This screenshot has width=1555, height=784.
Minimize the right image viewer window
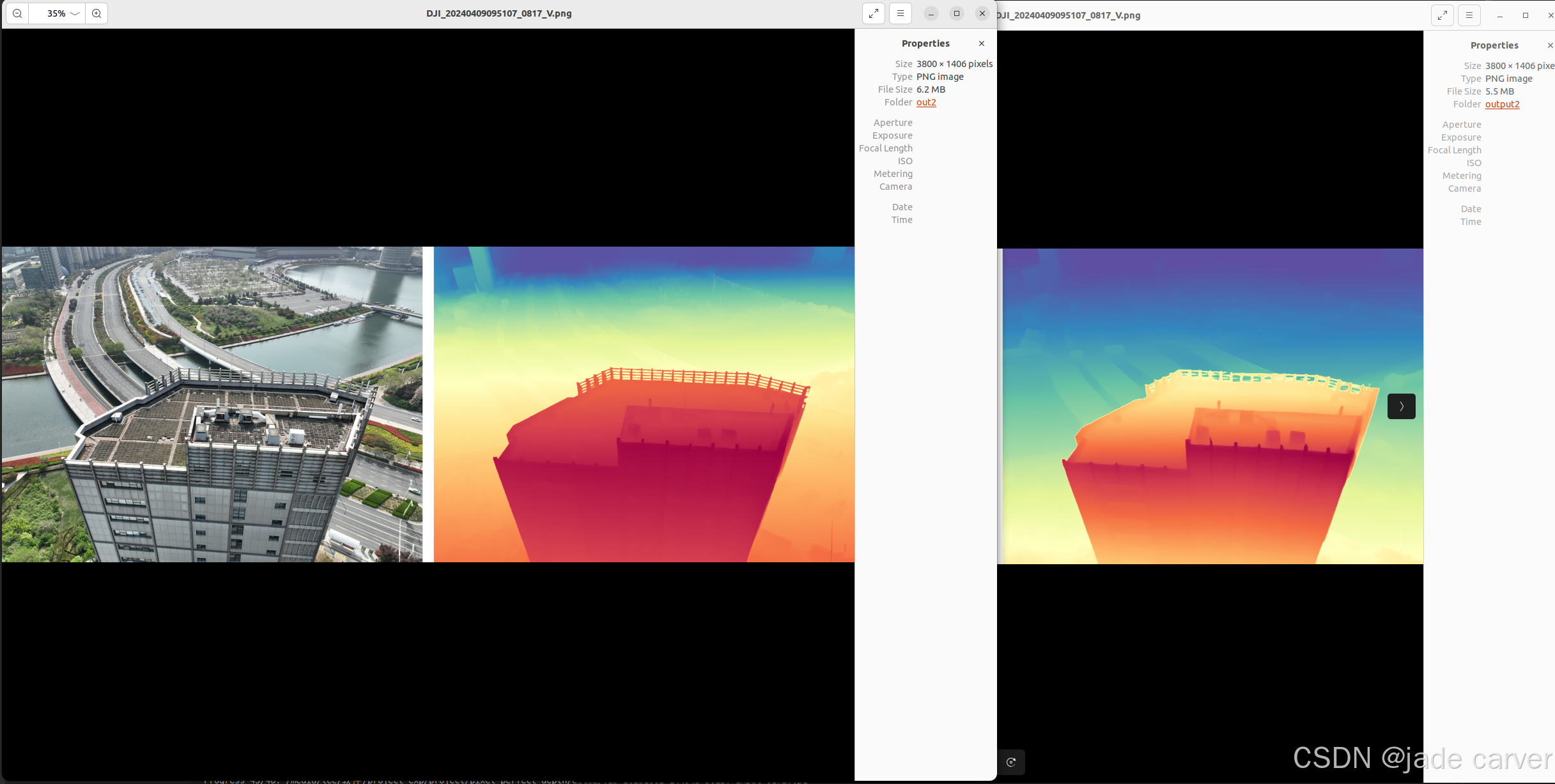(x=1499, y=15)
